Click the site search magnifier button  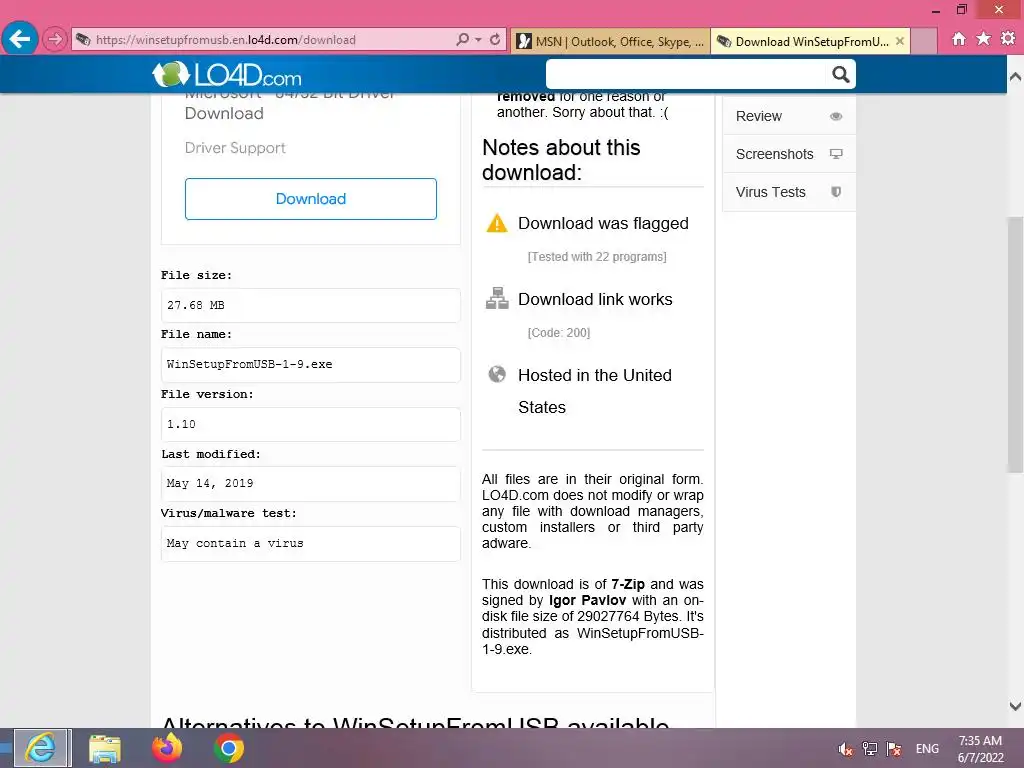[840, 74]
